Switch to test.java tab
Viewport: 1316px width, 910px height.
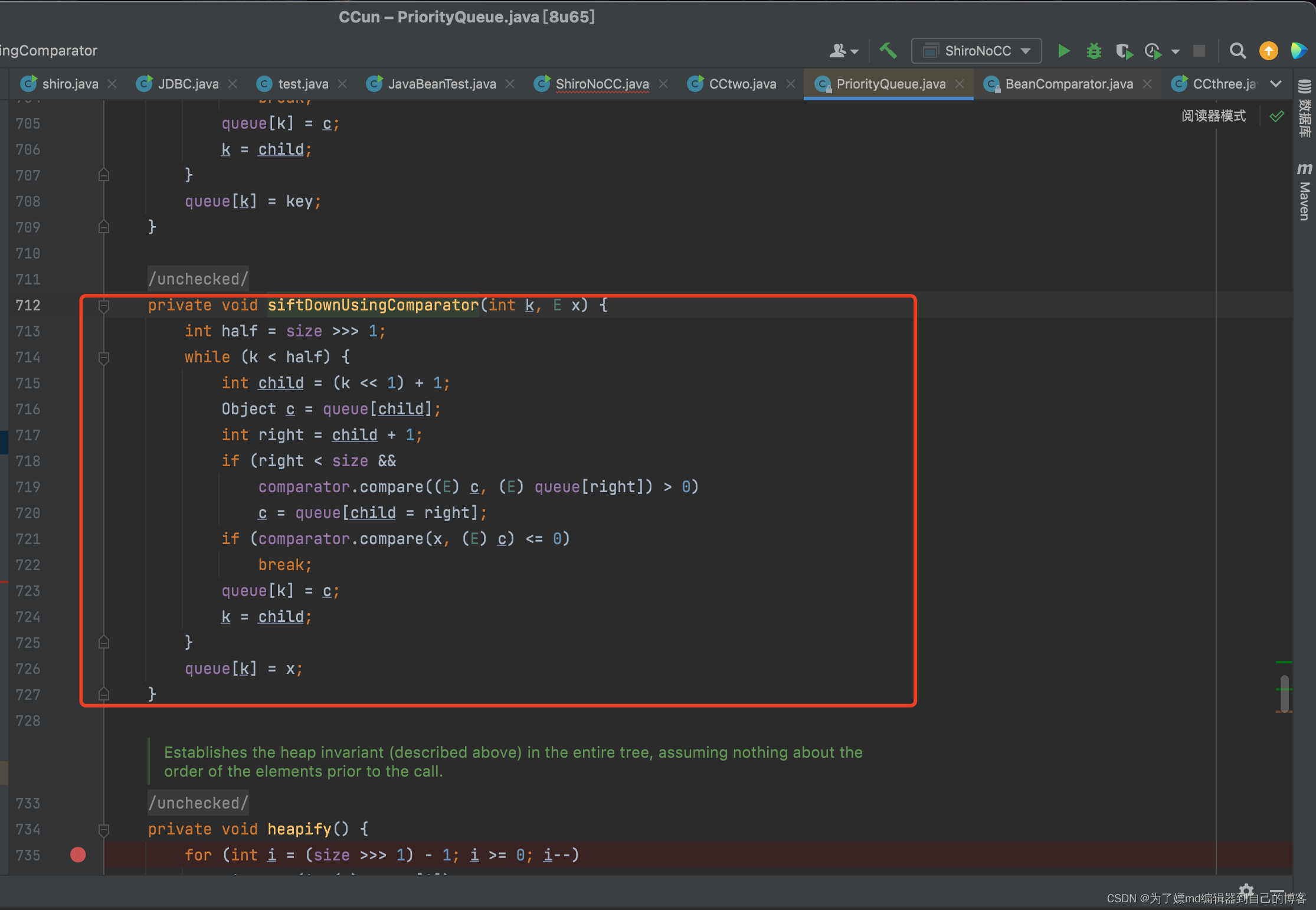293,84
